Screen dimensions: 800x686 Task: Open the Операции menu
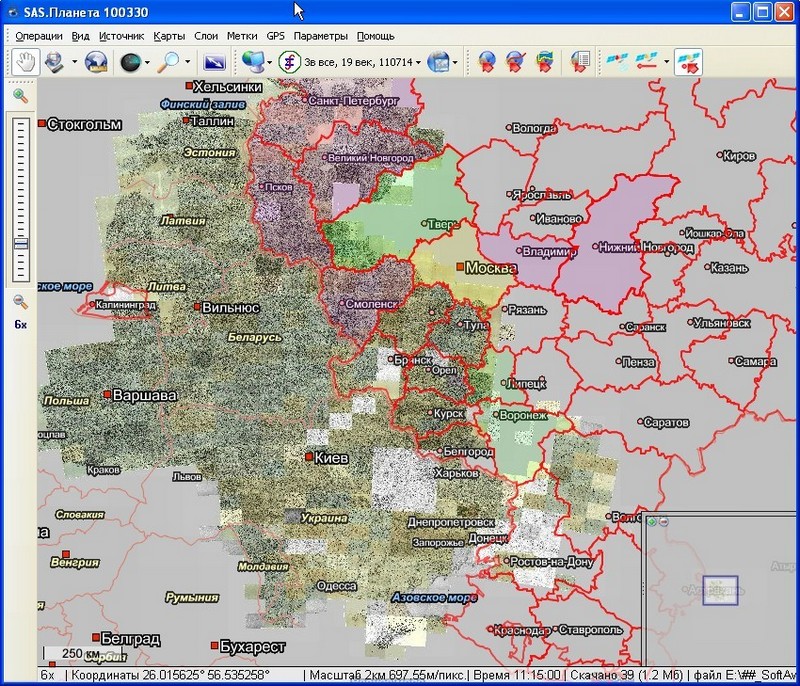[x=39, y=36]
